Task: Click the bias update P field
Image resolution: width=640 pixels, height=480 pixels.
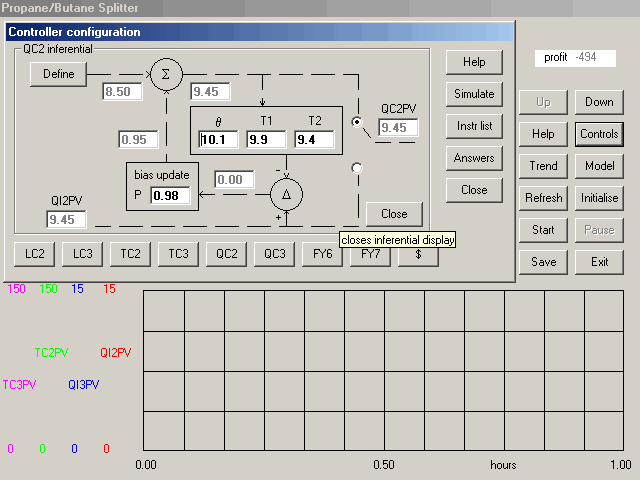Action: 170,195
